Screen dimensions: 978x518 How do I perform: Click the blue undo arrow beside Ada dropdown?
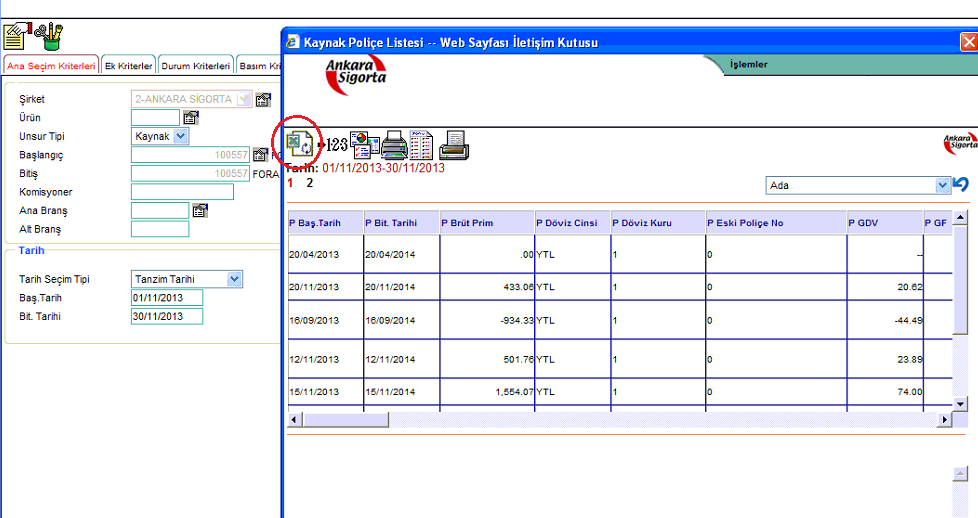pos(961,185)
